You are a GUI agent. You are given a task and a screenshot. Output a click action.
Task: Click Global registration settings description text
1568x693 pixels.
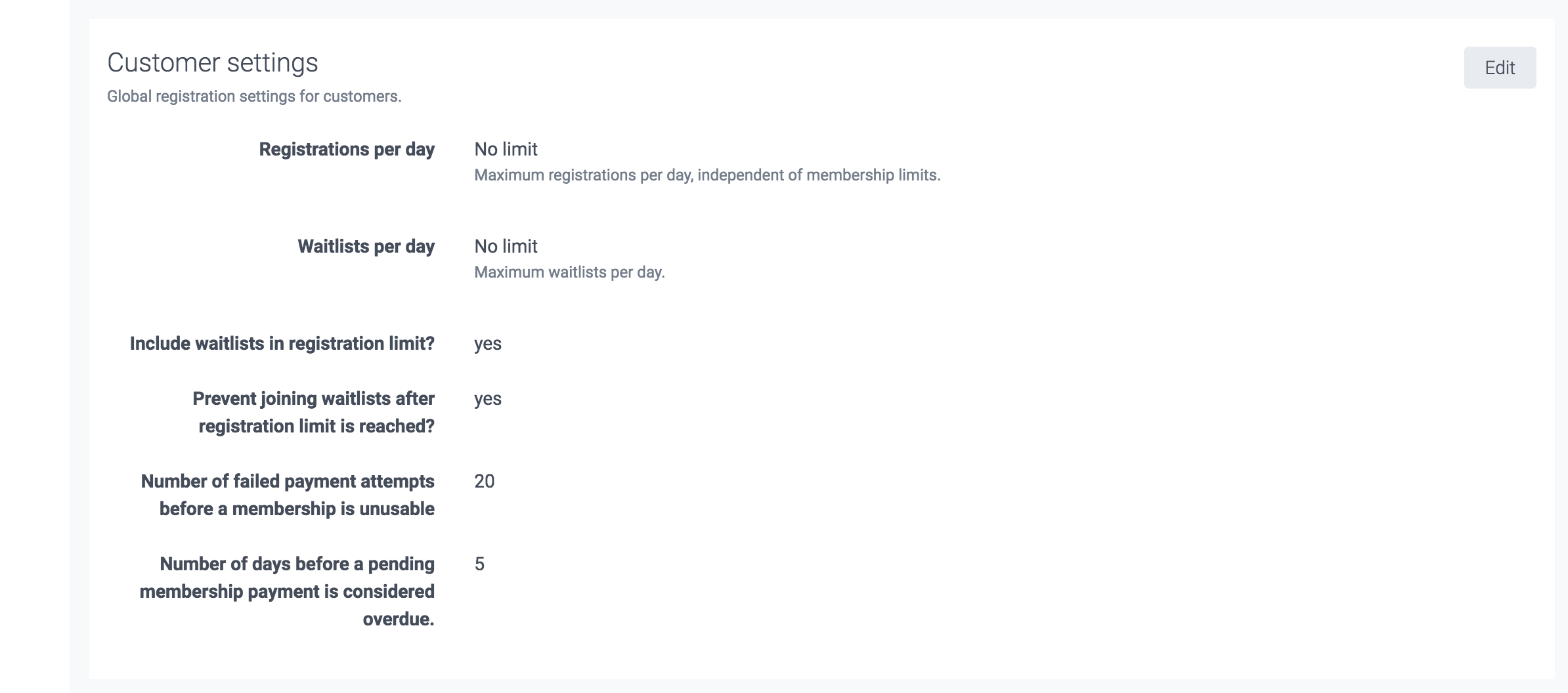point(254,96)
